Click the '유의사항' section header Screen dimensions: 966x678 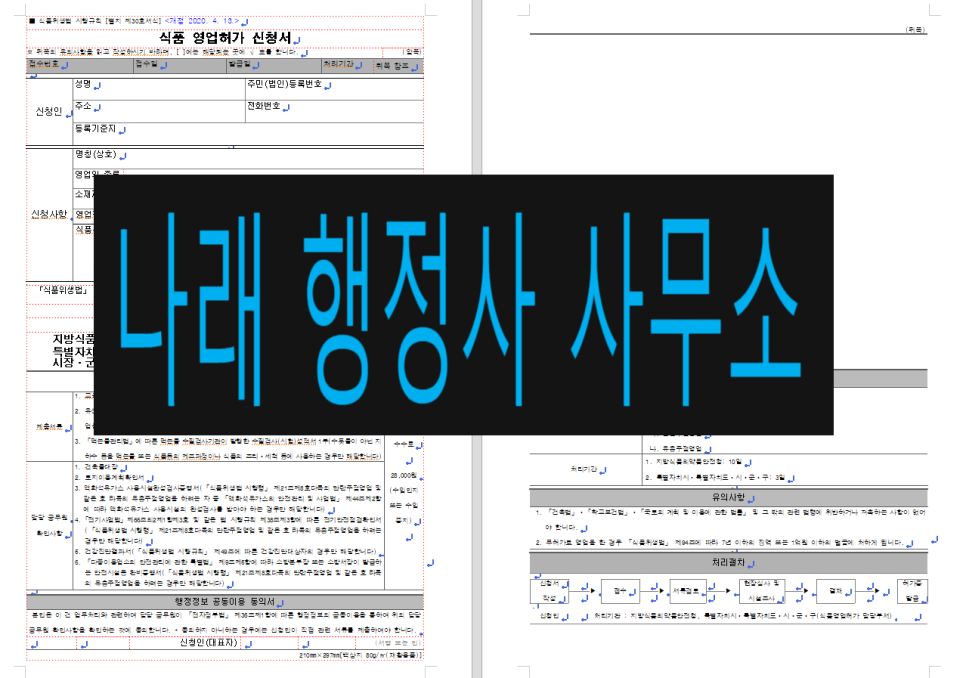click(x=728, y=497)
